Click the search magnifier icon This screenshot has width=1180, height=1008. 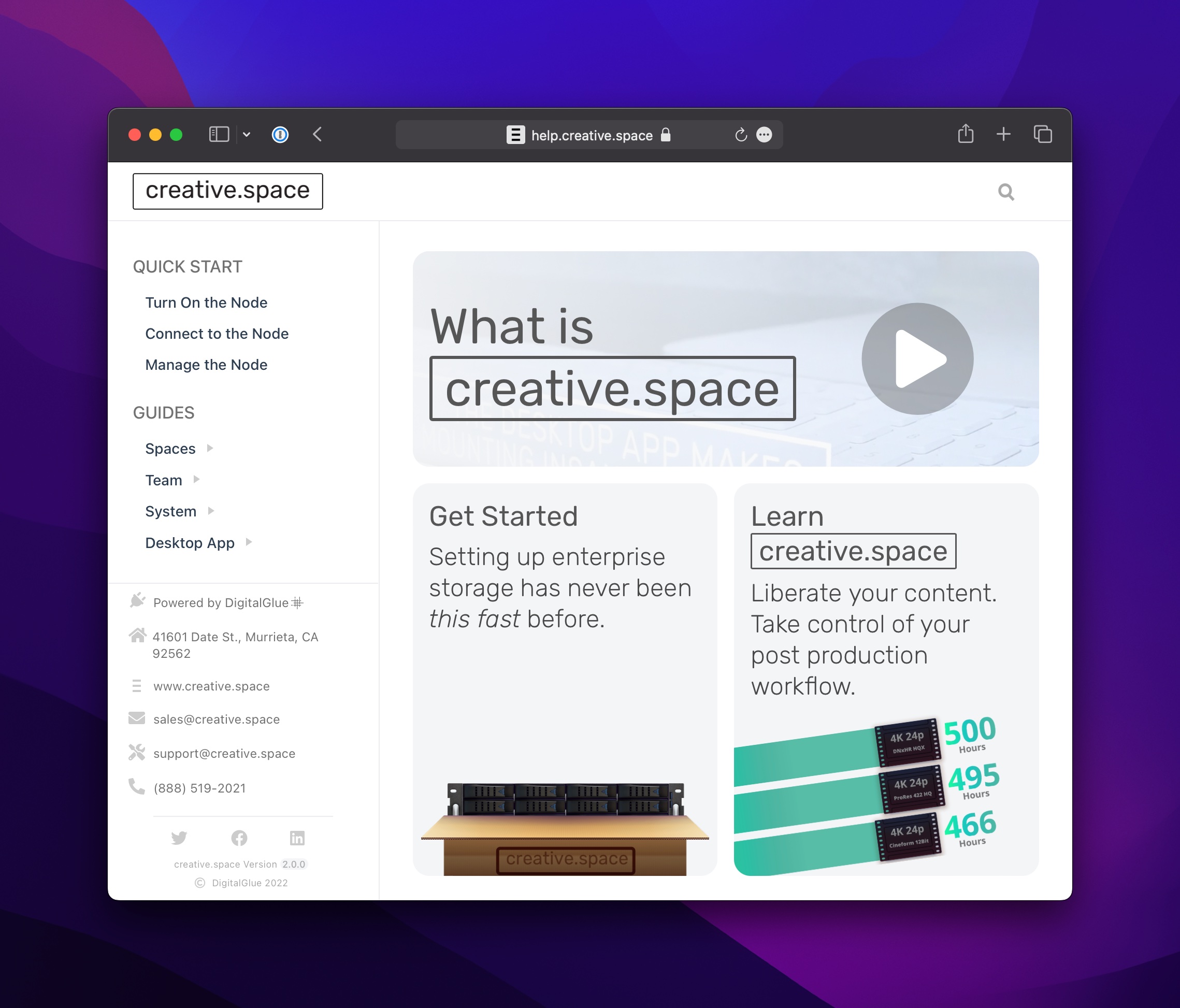coord(1006,192)
